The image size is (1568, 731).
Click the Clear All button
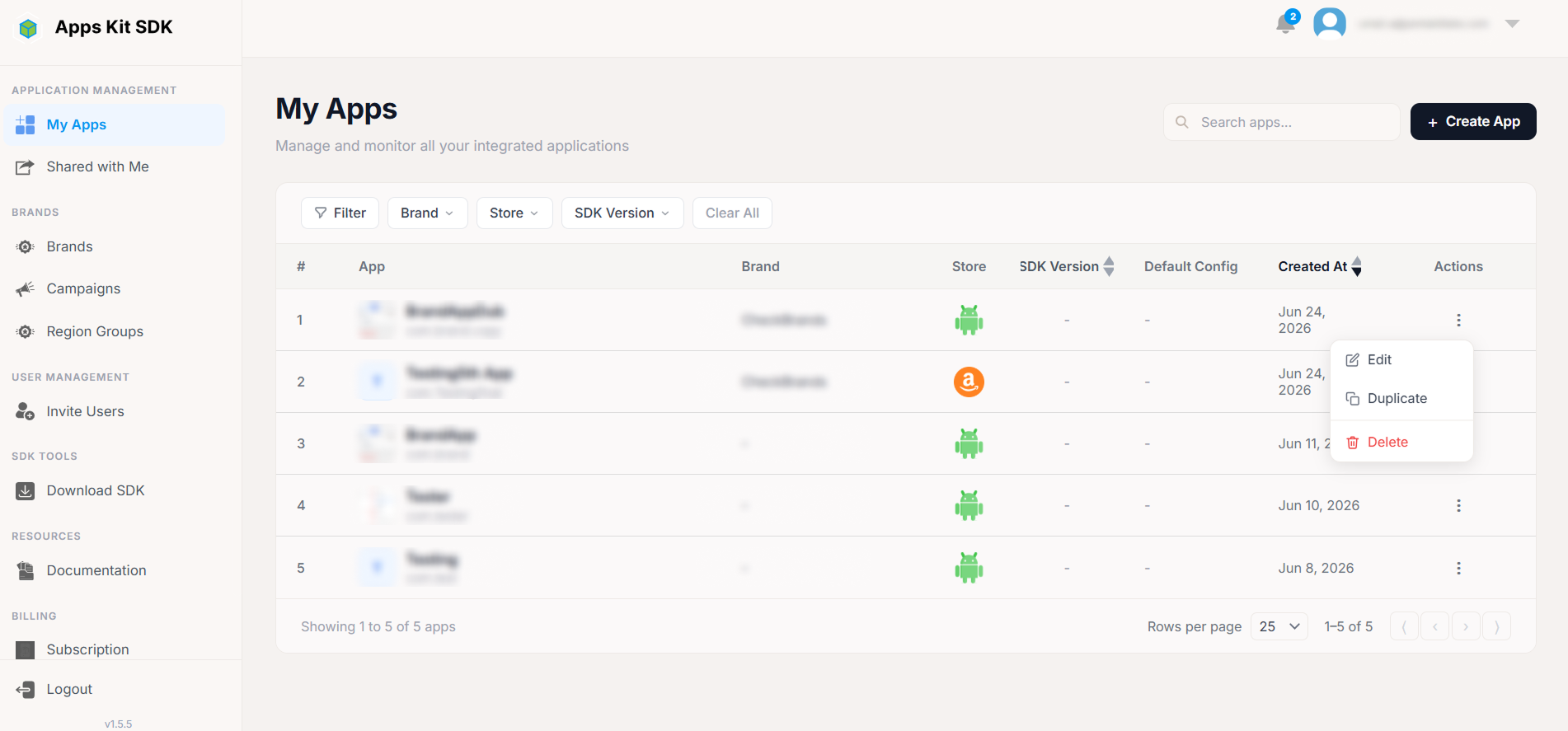coord(732,213)
